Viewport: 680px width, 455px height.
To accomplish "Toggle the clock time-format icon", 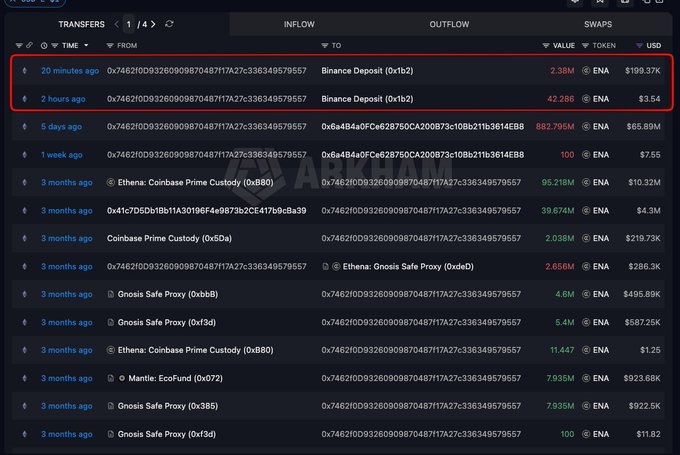I will coord(44,46).
